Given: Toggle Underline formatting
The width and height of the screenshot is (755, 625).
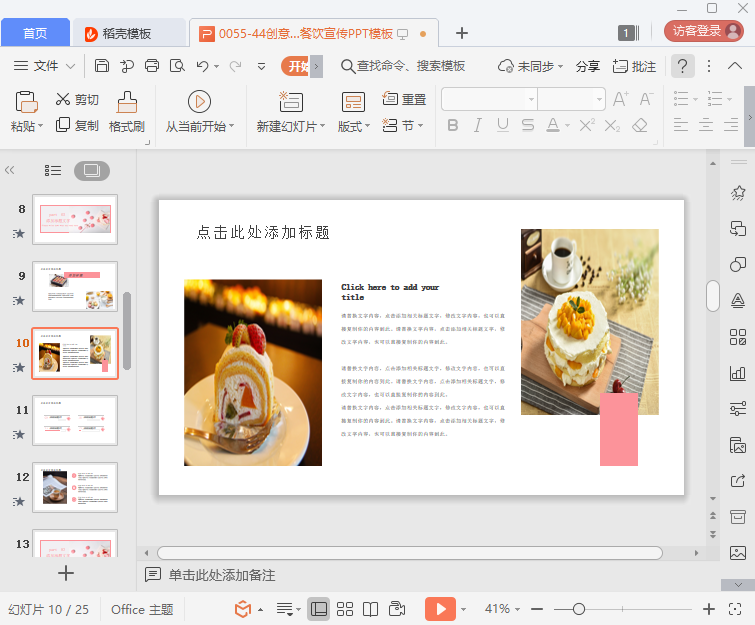Looking at the screenshot, I should (503, 126).
